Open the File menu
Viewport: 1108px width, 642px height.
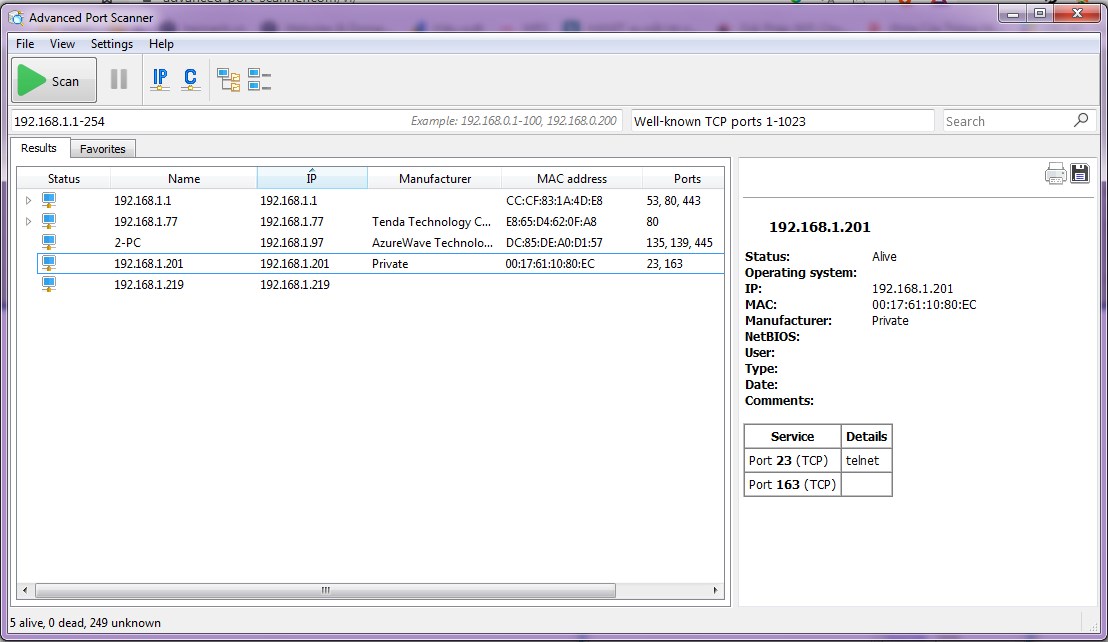[x=25, y=44]
